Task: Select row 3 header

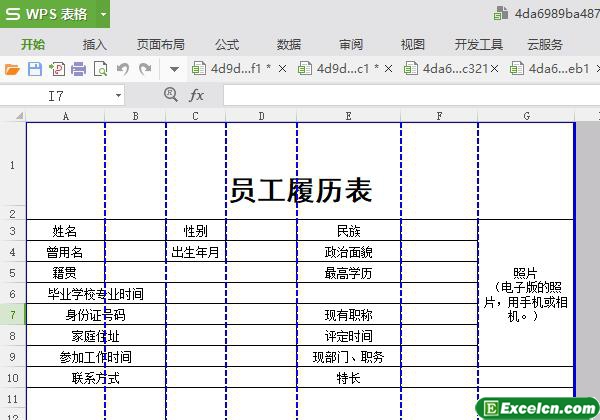Action: coord(13,231)
